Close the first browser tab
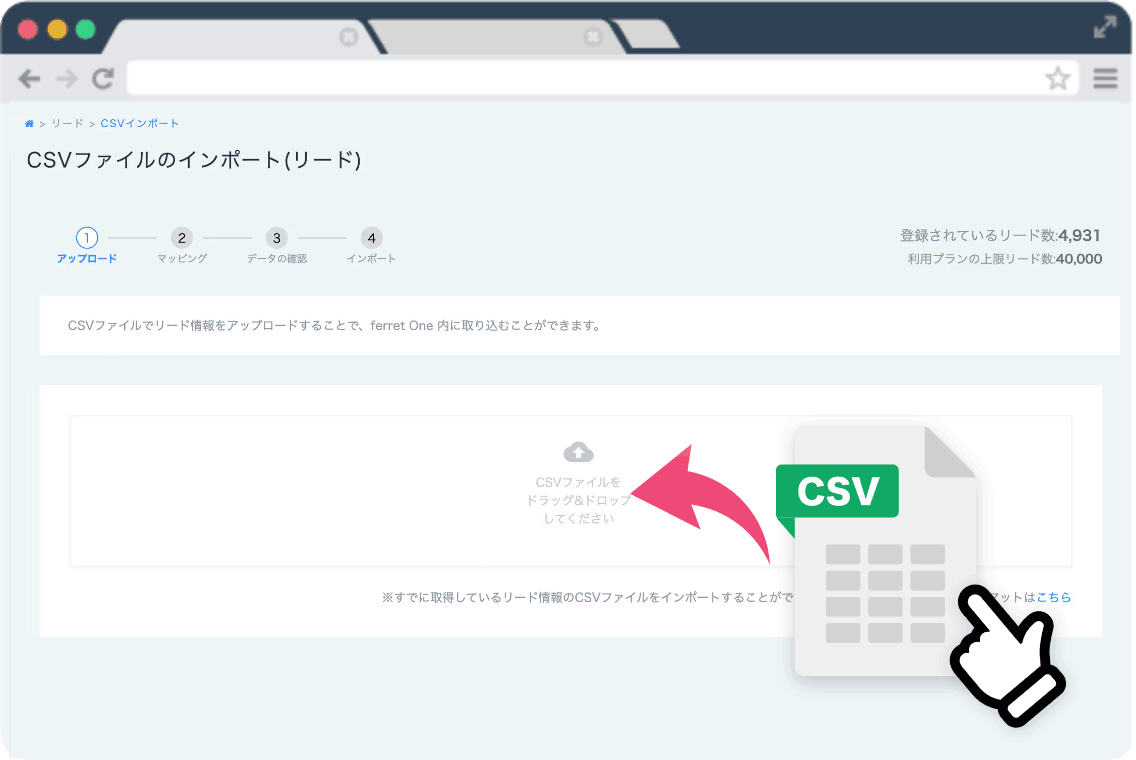The image size is (1136, 760). [x=348, y=37]
